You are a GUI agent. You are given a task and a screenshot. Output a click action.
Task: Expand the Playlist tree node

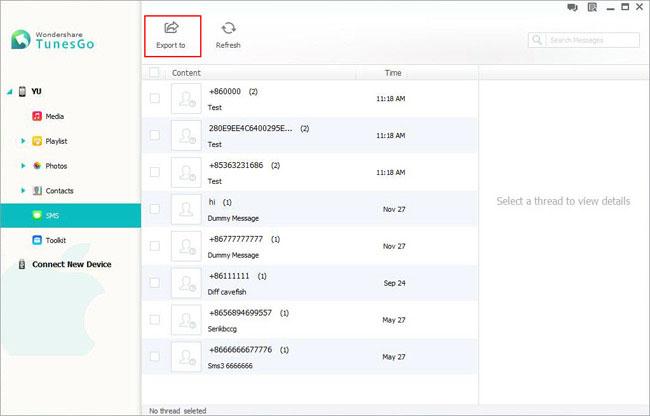23,141
